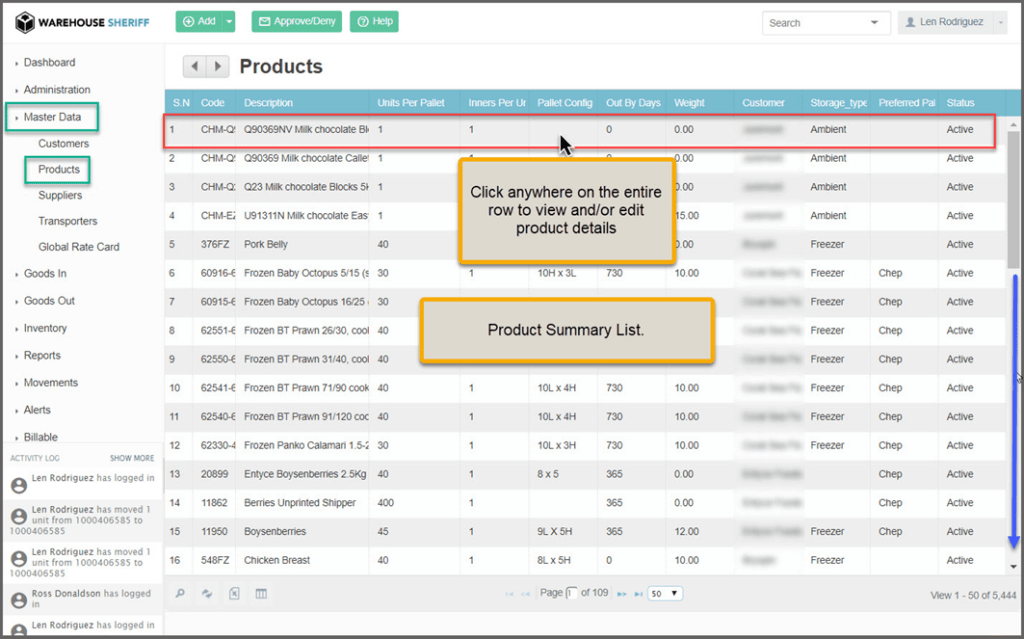Open the Len Rodriguez user menu
Screen dimensions: 1024x639
coord(951,22)
